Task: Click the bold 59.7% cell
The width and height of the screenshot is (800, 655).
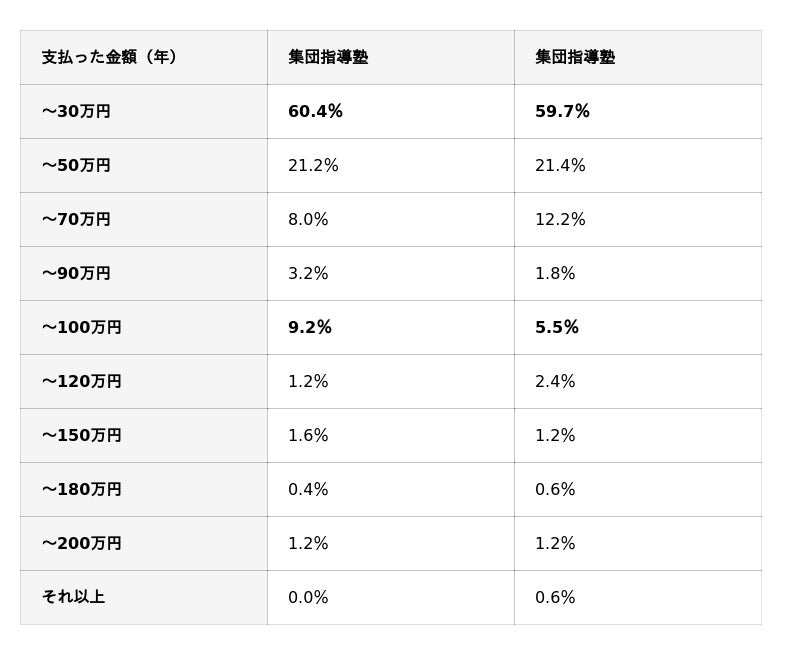Action: 562,111
